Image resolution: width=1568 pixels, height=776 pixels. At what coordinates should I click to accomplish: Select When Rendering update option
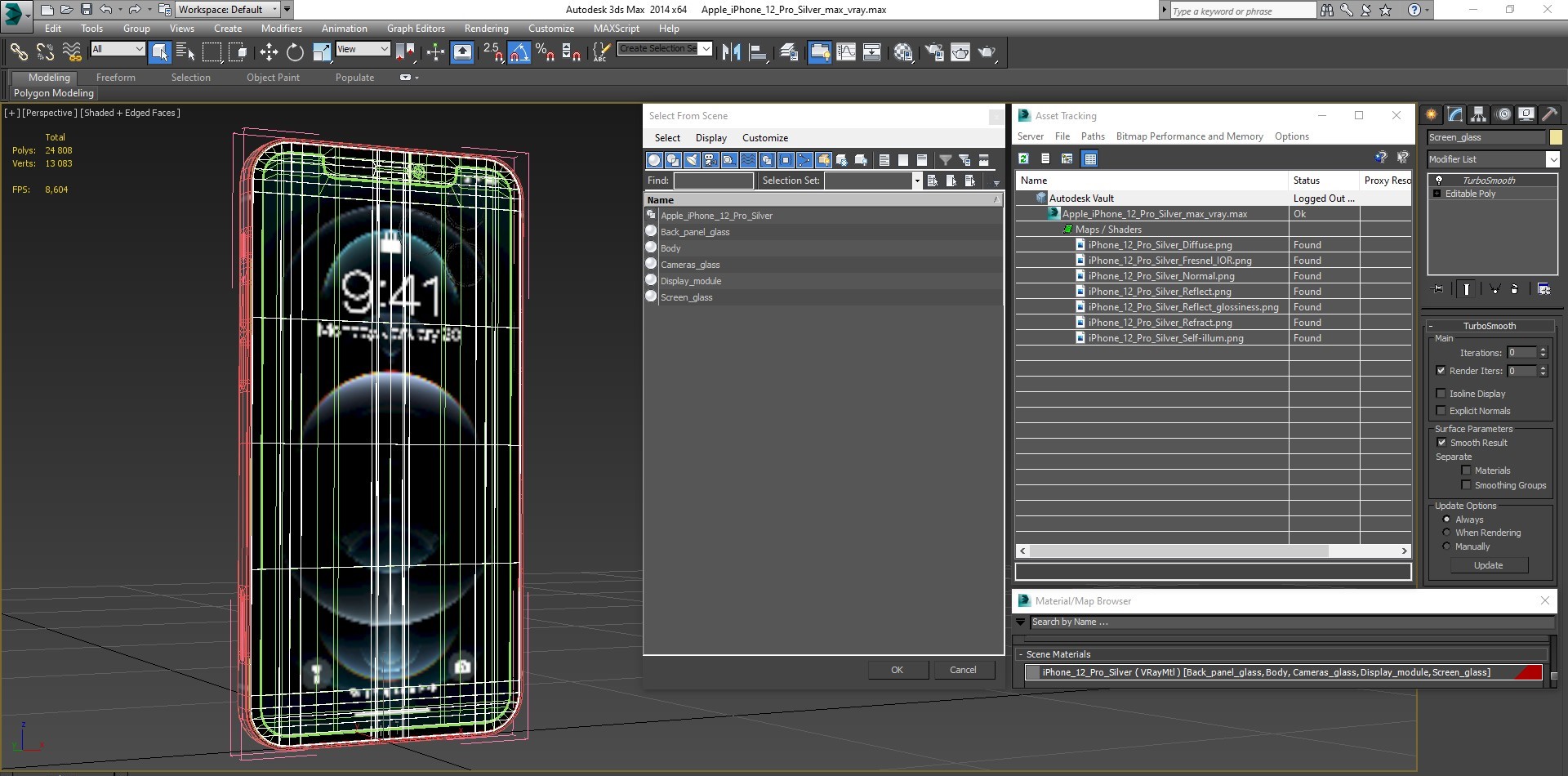[x=1446, y=533]
